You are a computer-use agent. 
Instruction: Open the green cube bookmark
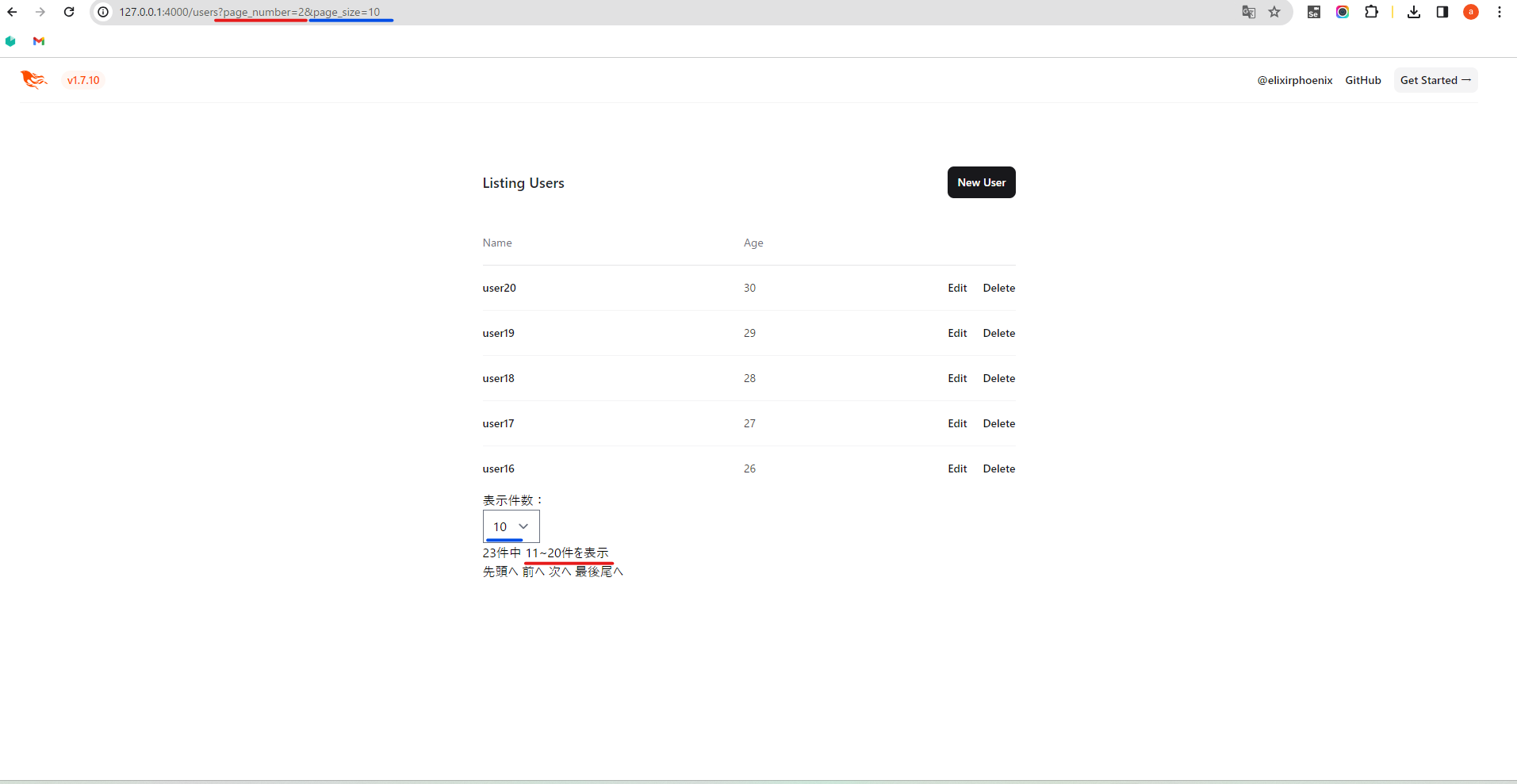point(10,41)
